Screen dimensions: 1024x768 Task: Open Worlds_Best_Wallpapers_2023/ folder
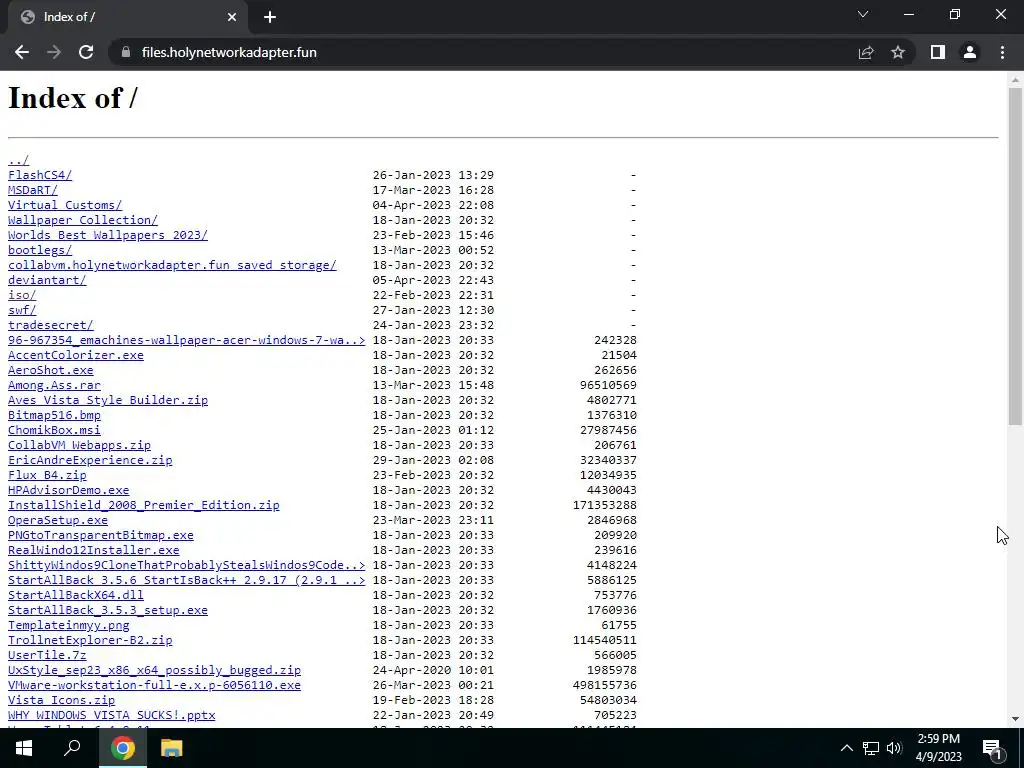(x=108, y=235)
